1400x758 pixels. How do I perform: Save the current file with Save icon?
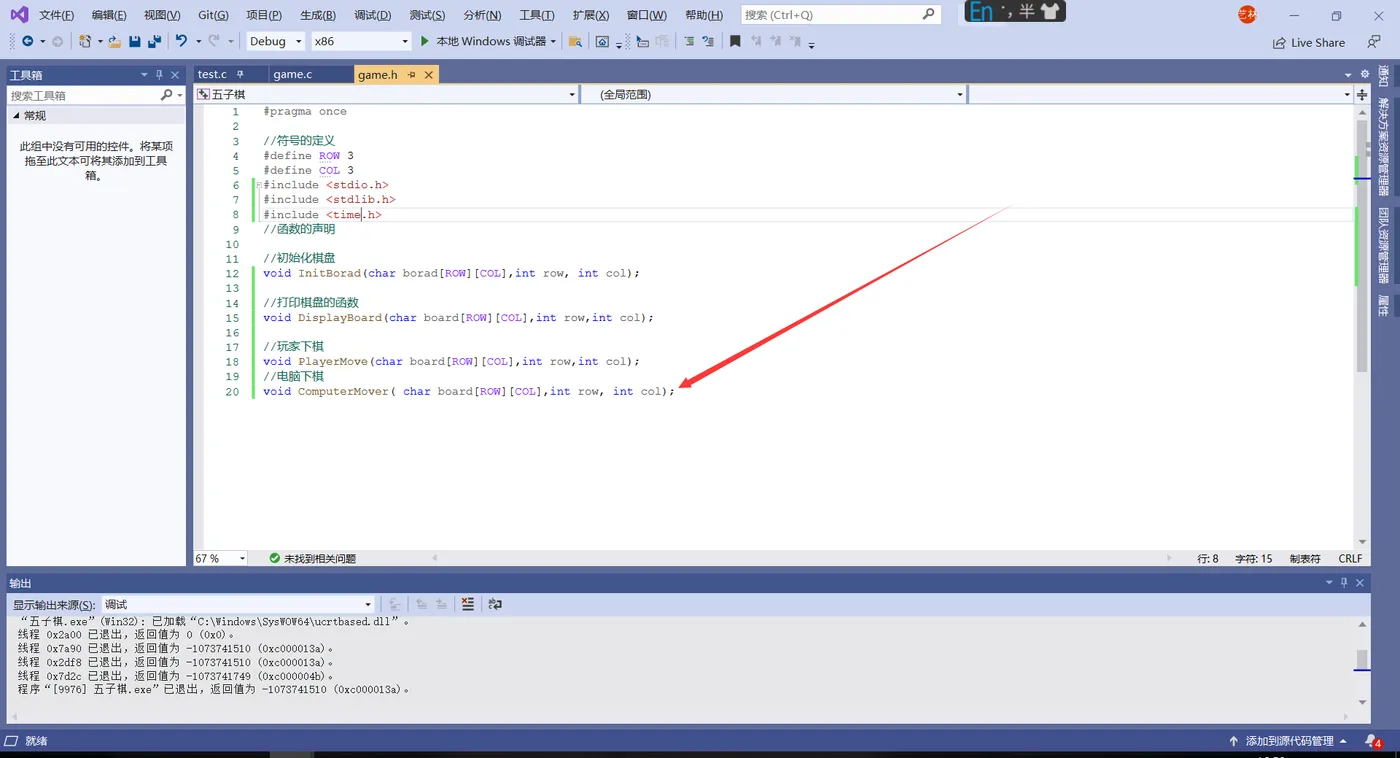tap(135, 41)
